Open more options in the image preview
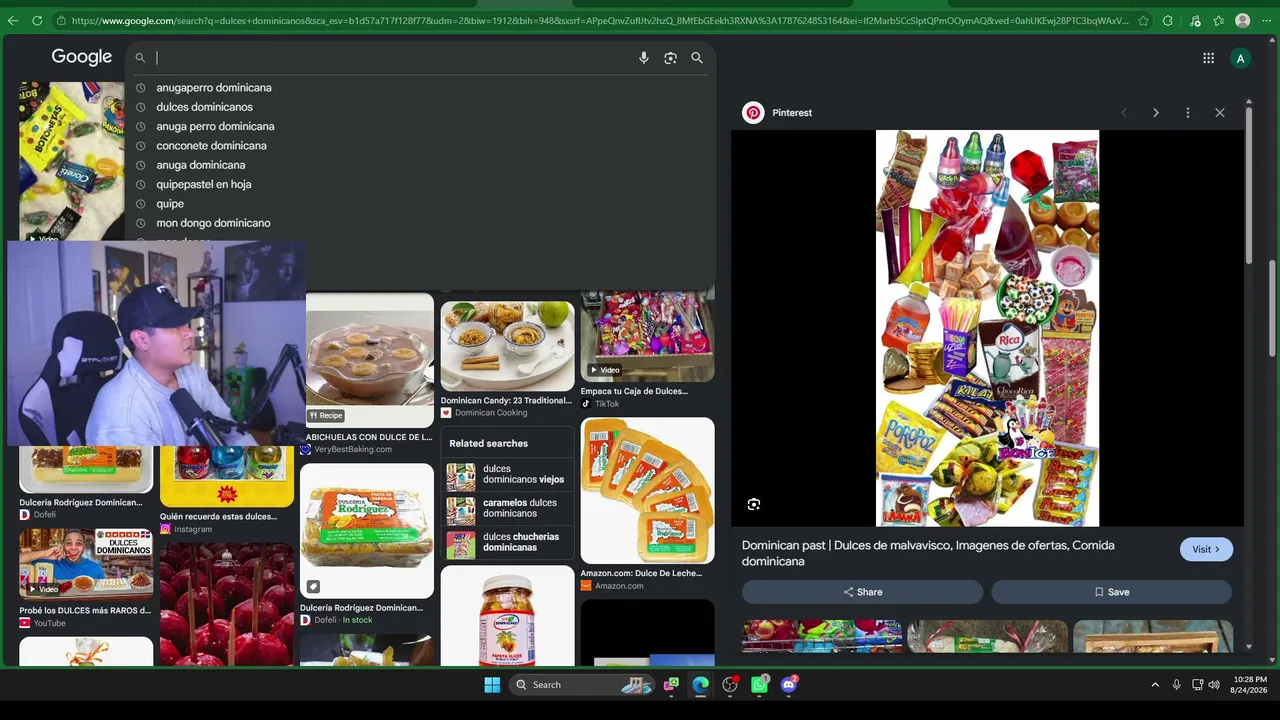The image size is (1280, 720). coord(1188,113)
